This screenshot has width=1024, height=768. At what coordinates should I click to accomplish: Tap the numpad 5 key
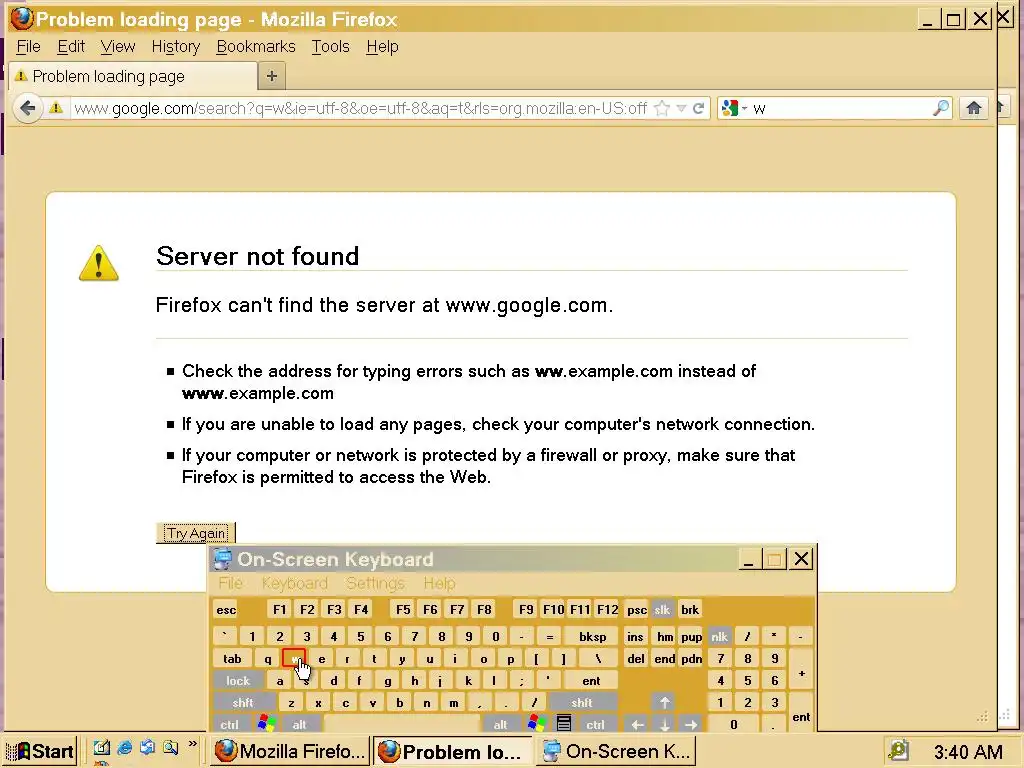(747, 680)
